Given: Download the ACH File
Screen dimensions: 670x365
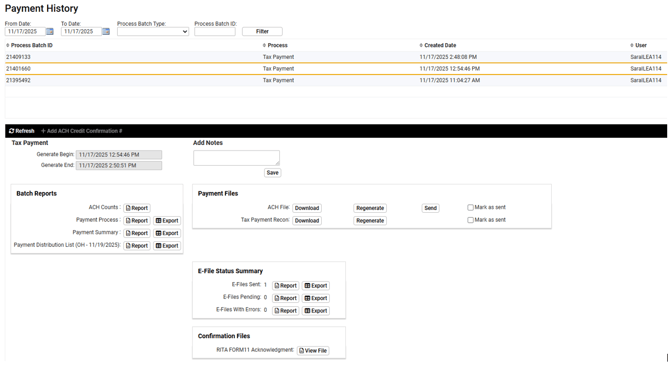Looking at the screenshot, I should click(x=307, y=208).
